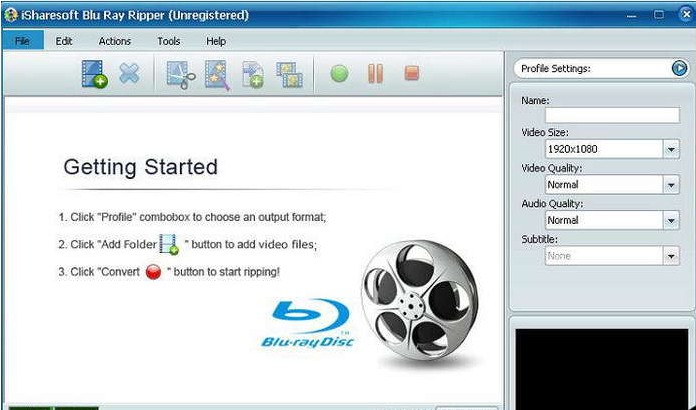This screenshot has width=696, height=410.
Task: Open the Actions menu
Action: pos(115,41)
